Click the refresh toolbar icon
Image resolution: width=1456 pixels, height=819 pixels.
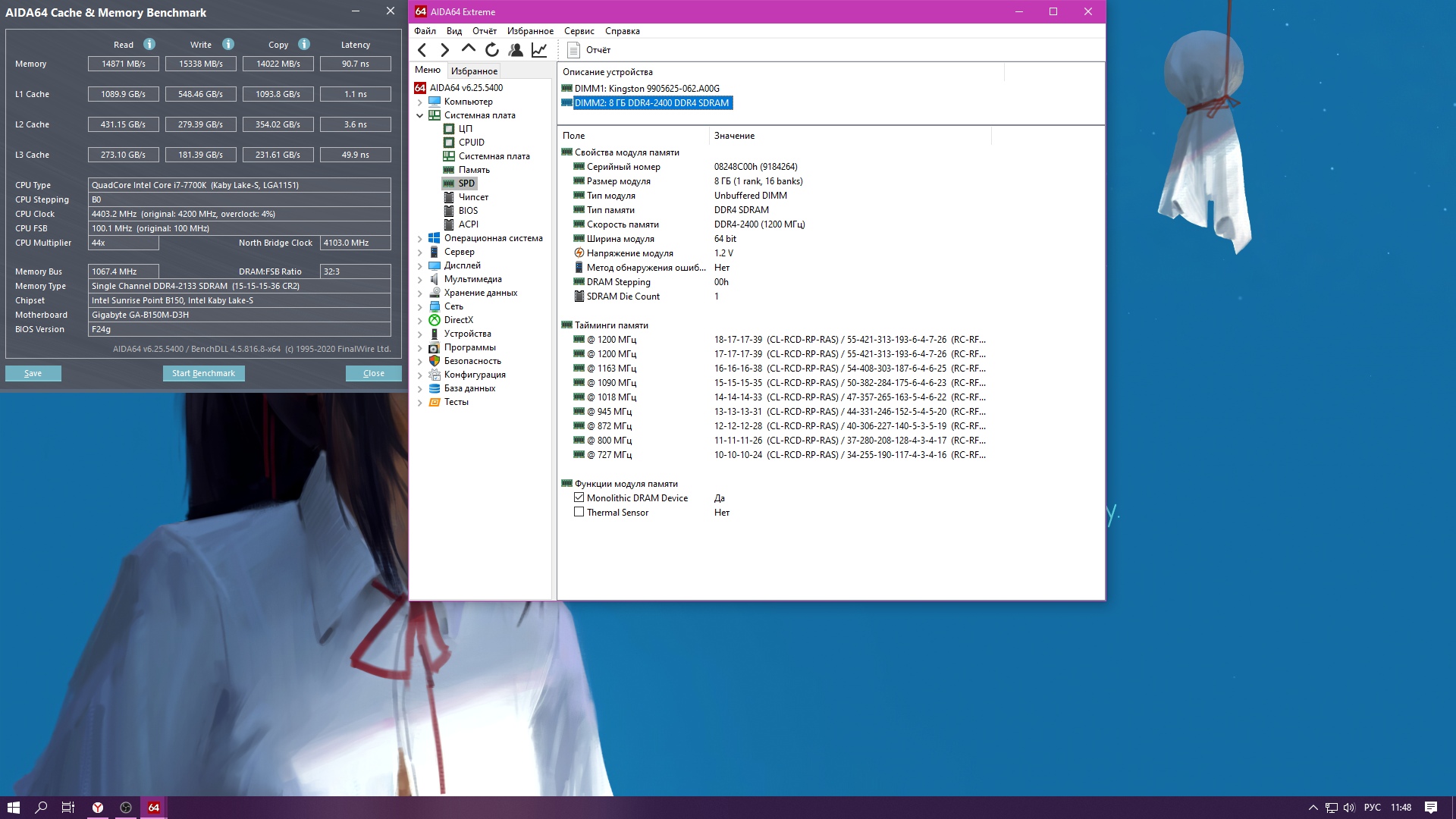pos(492,50)
